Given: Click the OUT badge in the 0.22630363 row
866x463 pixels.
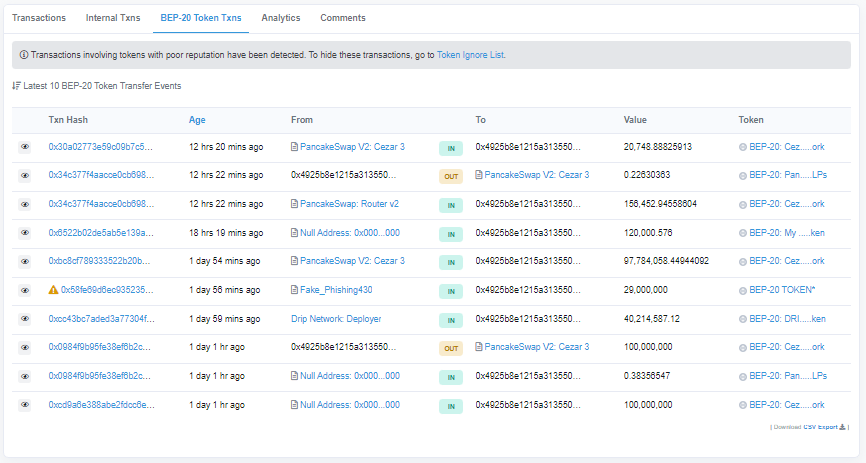Looking at the screenshot, I should (451, 177).
